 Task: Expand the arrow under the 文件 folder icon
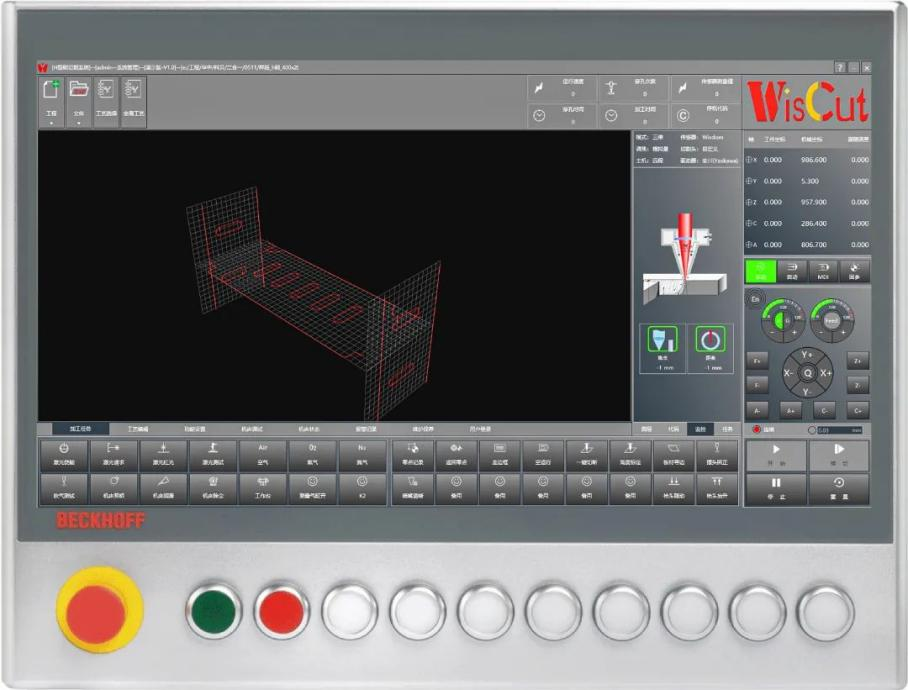click(x=78, y=123)
